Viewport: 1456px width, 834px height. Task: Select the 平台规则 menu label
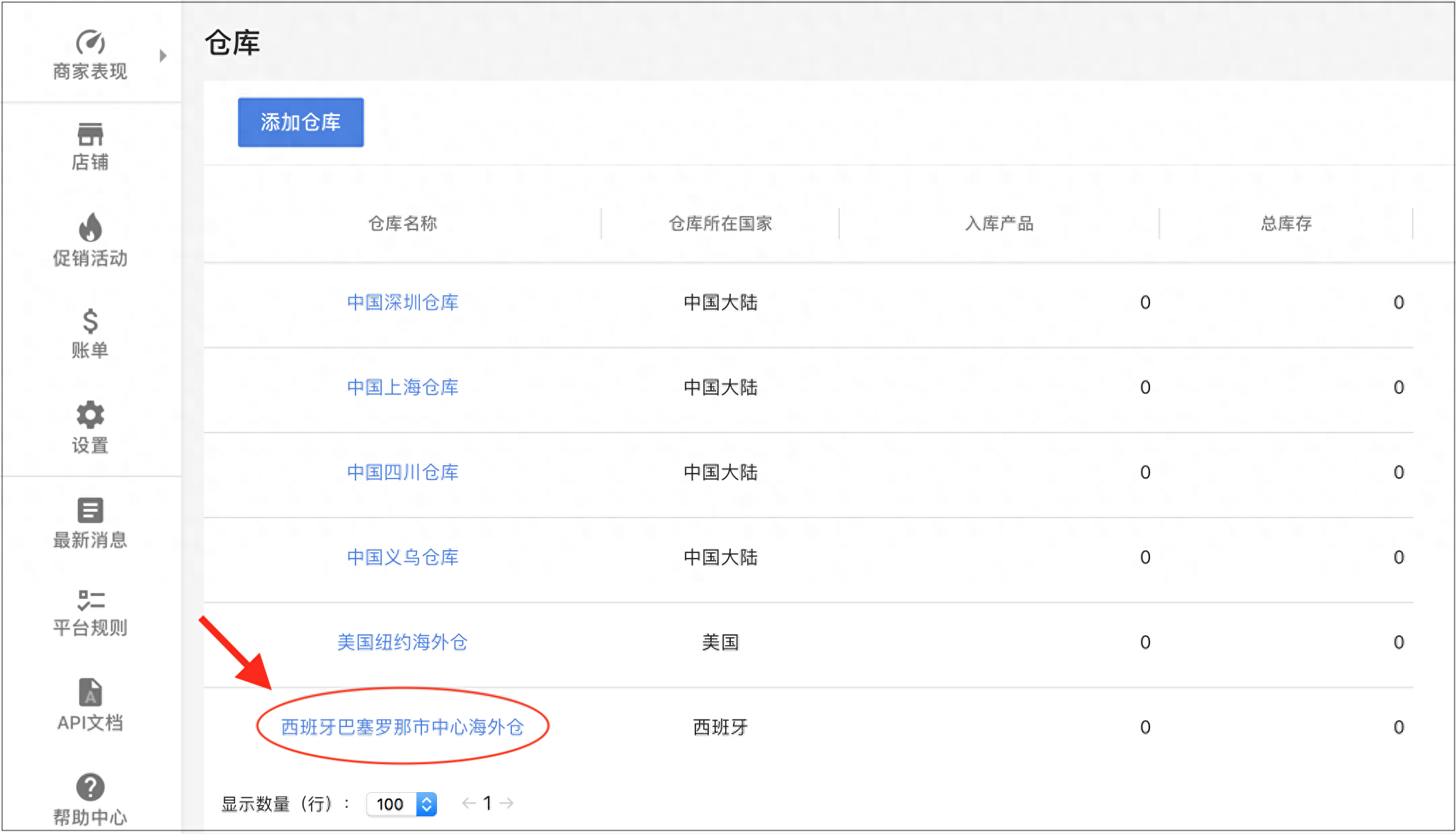tap(90, 628)
